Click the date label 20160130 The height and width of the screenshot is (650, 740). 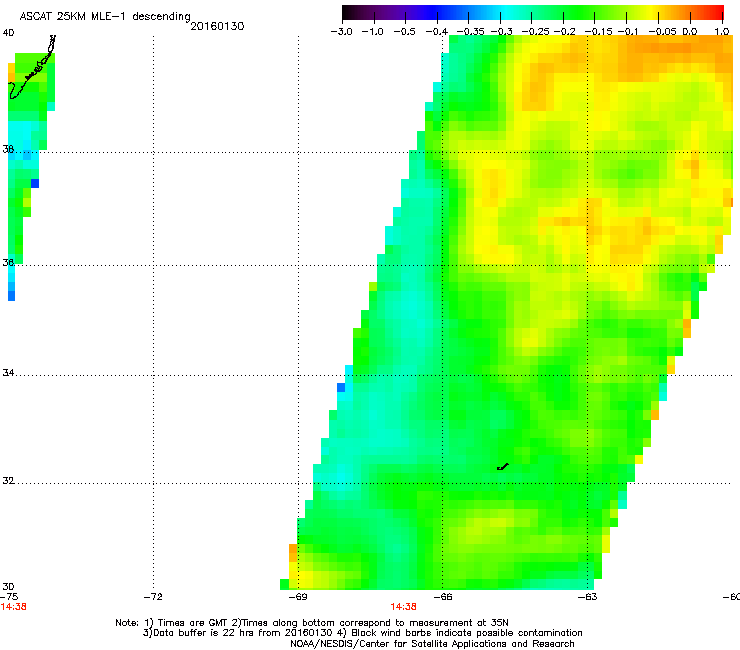pyautogui.click(x=217, y=26)
